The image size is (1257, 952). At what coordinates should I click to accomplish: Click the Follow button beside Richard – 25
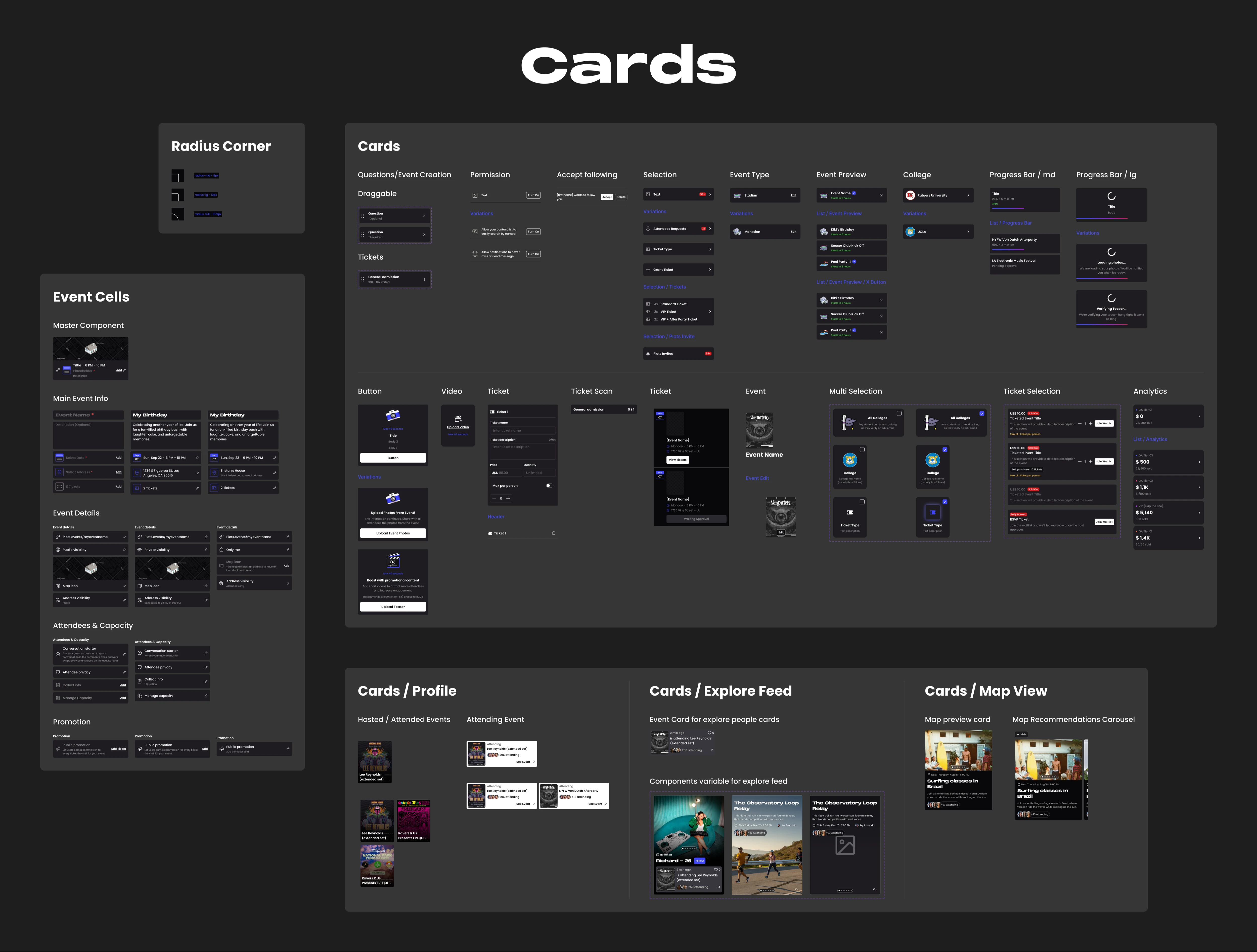(x=700, y=860)
